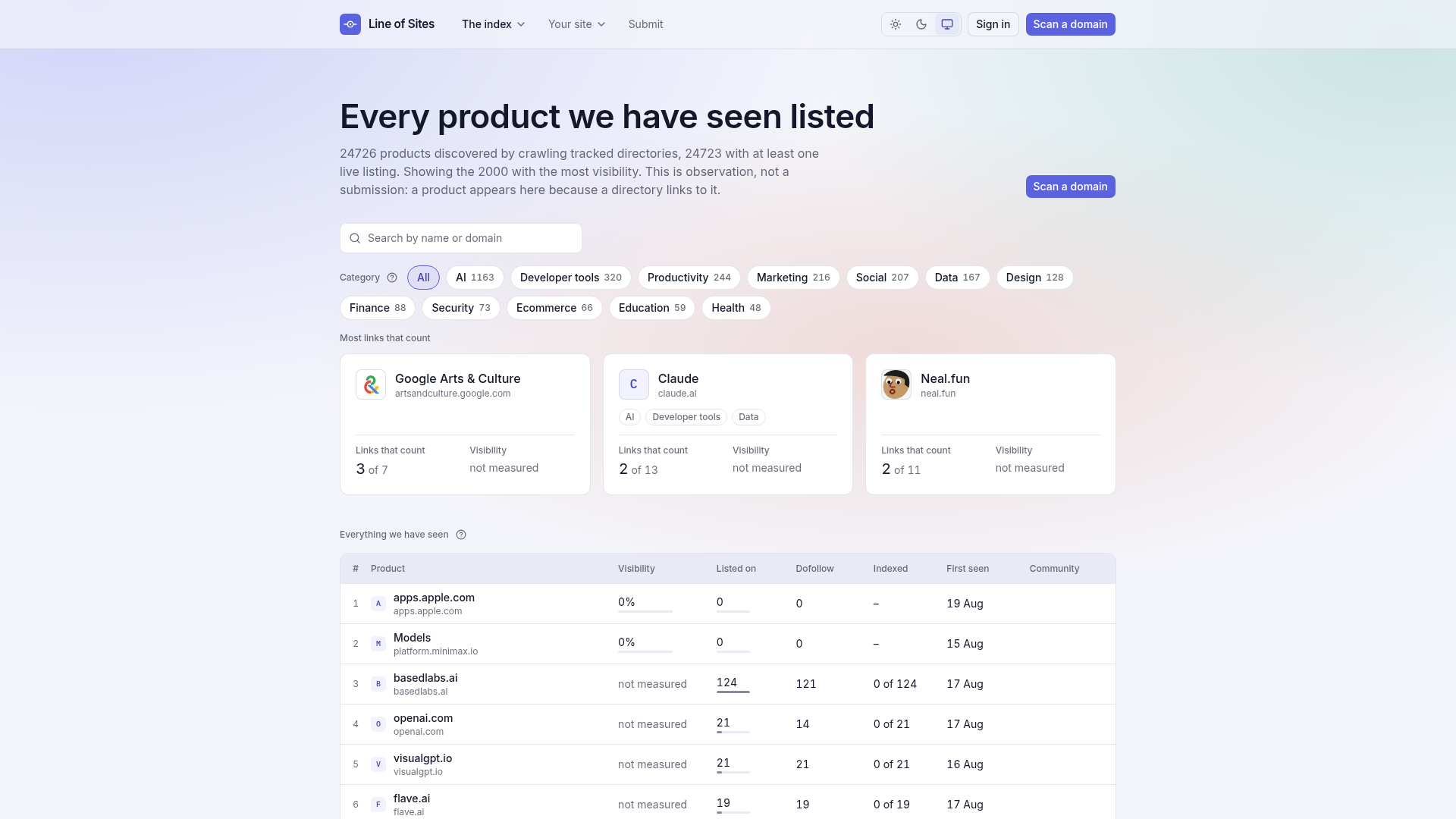Switch to light theme sun icon
The height and width of the screenshot is (819, 1456).
pos(896,24)
